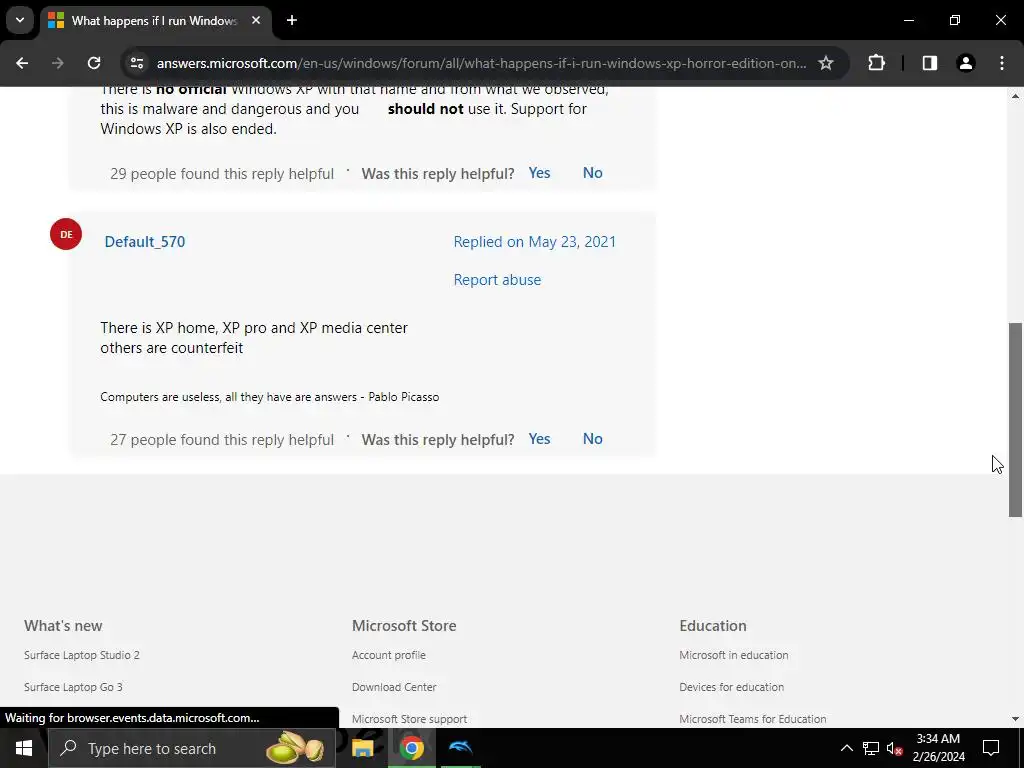Open the Surface Laptop Go 3 footer link
1024x768 pixels.
point(73,687)
